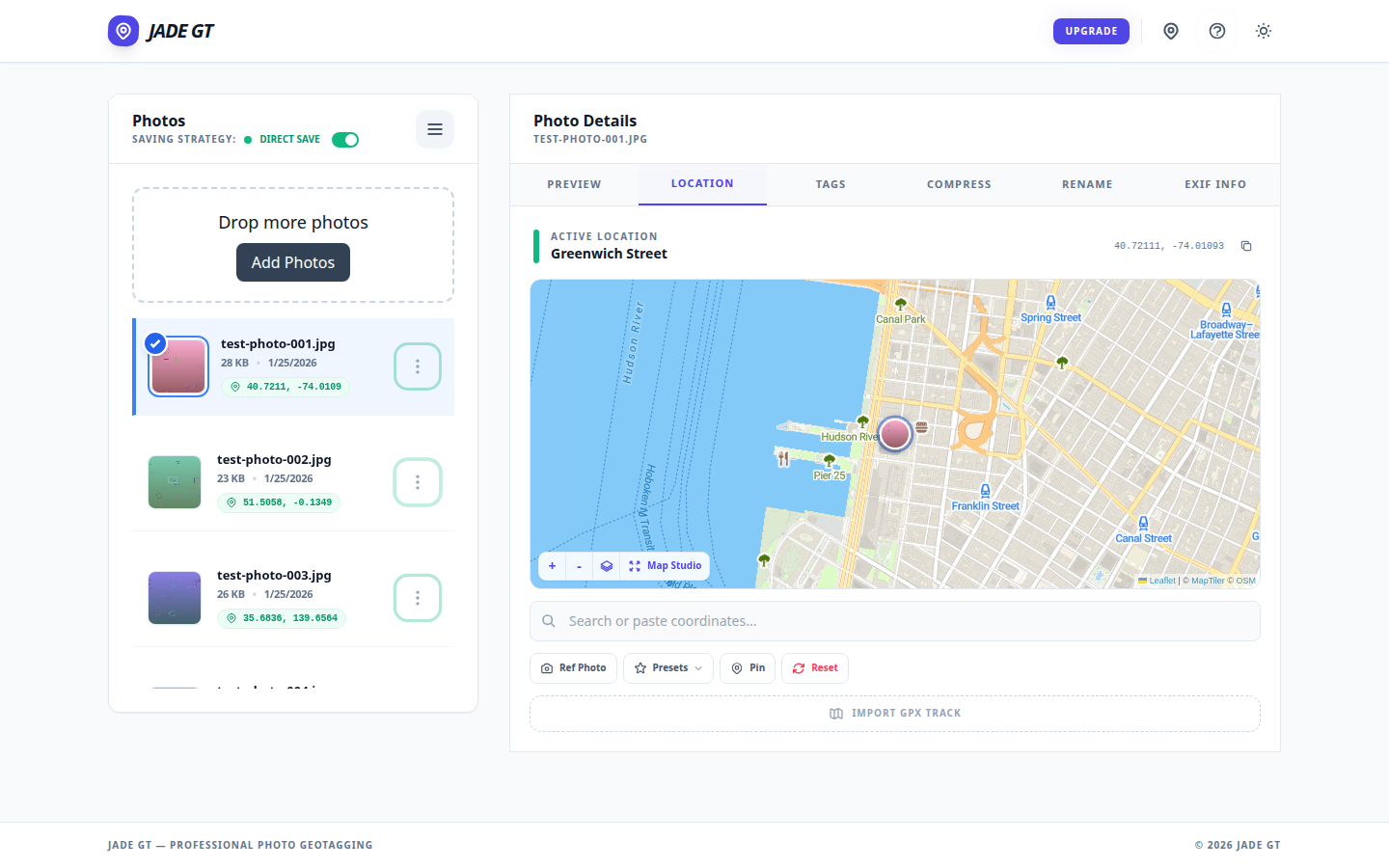Click the help question mark icon
Viewport: 1389px width, 868px height.
(1217, 31)
